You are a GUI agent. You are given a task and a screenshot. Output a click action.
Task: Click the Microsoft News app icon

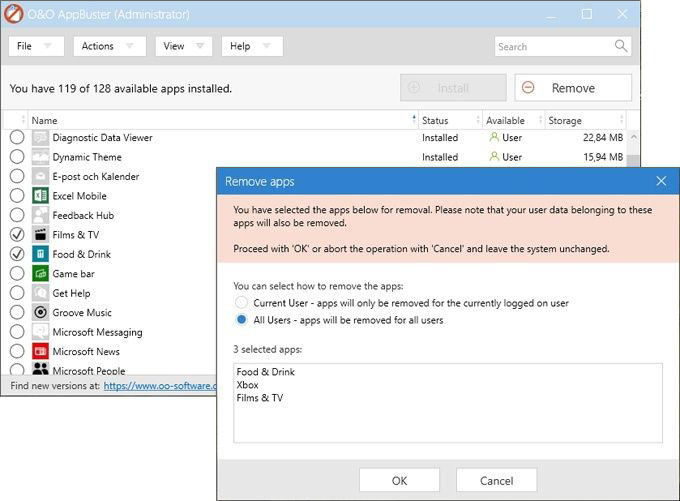click(x=40, y=351)
